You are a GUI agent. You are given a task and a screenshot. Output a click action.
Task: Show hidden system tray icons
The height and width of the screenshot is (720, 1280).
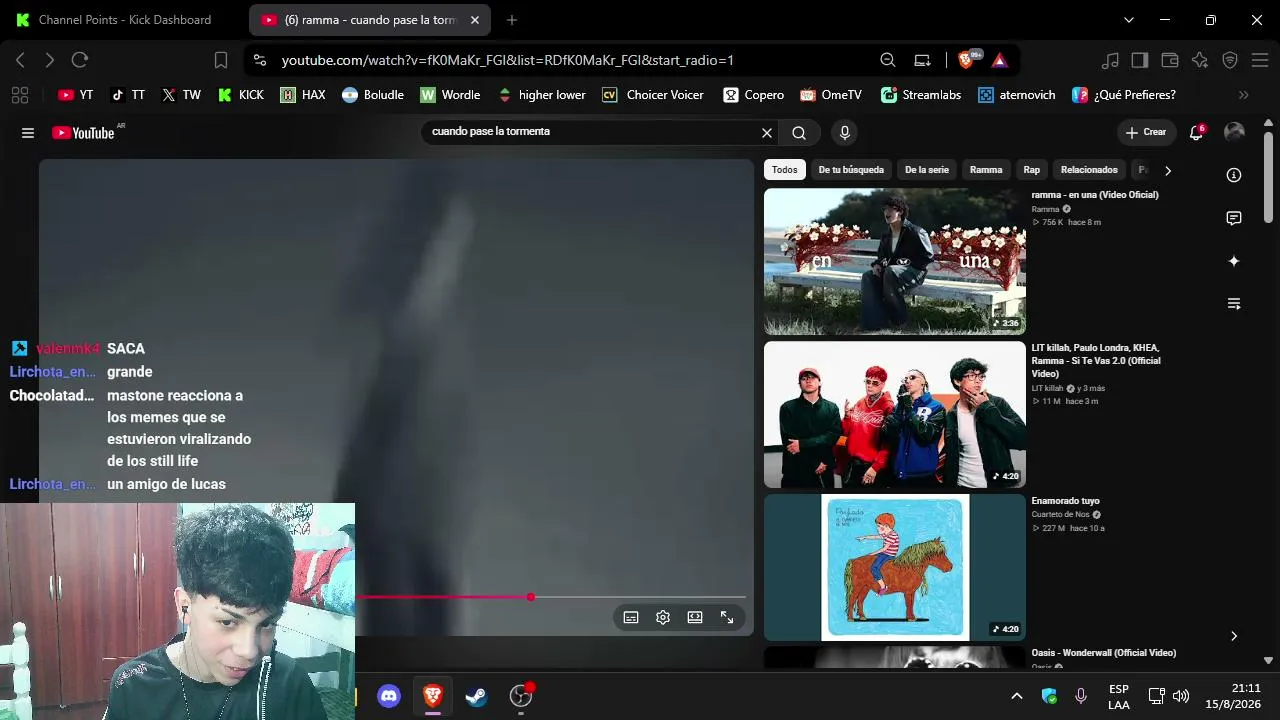(1017, 696)
